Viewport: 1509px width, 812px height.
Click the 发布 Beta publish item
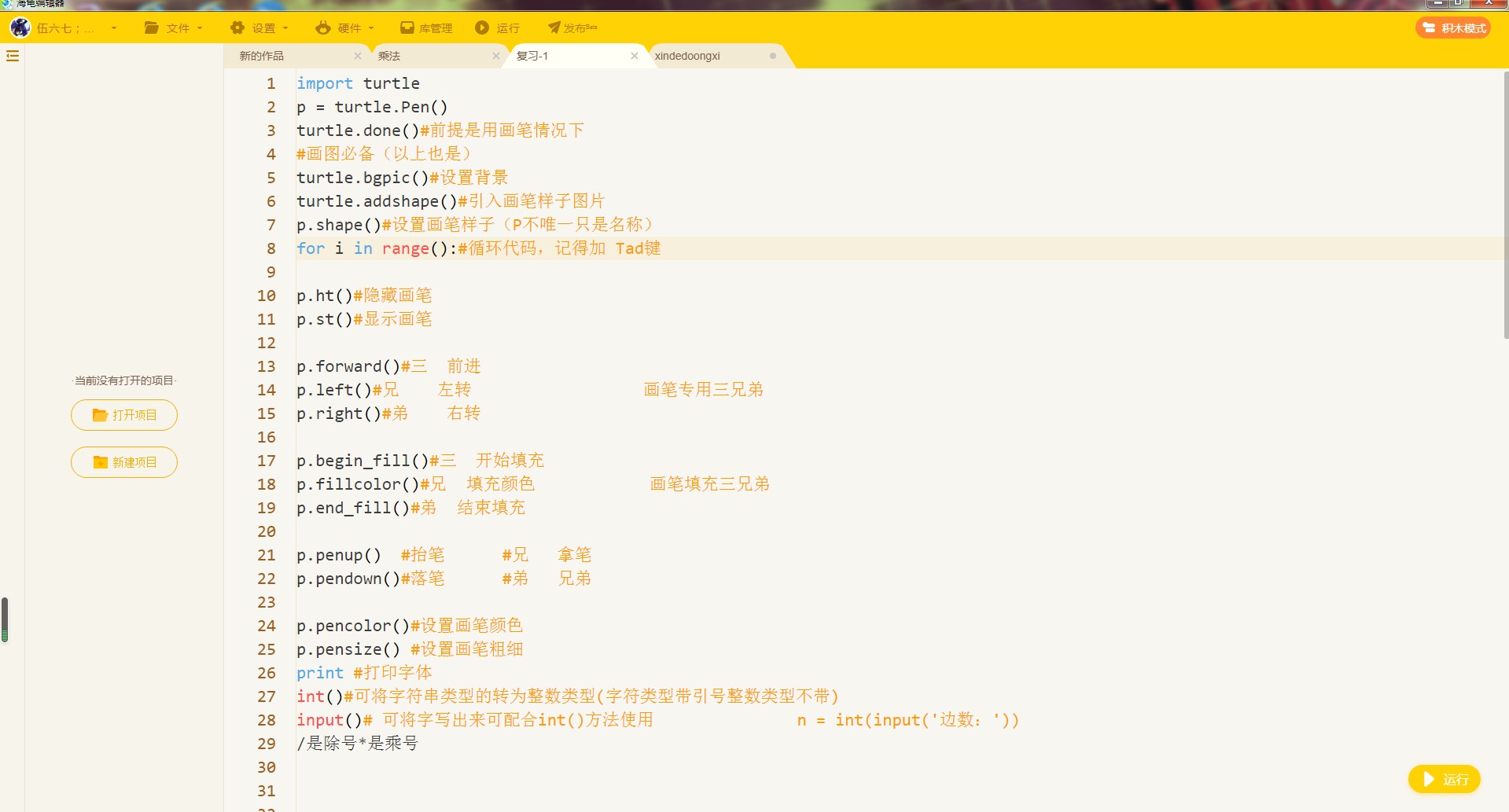tap(572, 28)
